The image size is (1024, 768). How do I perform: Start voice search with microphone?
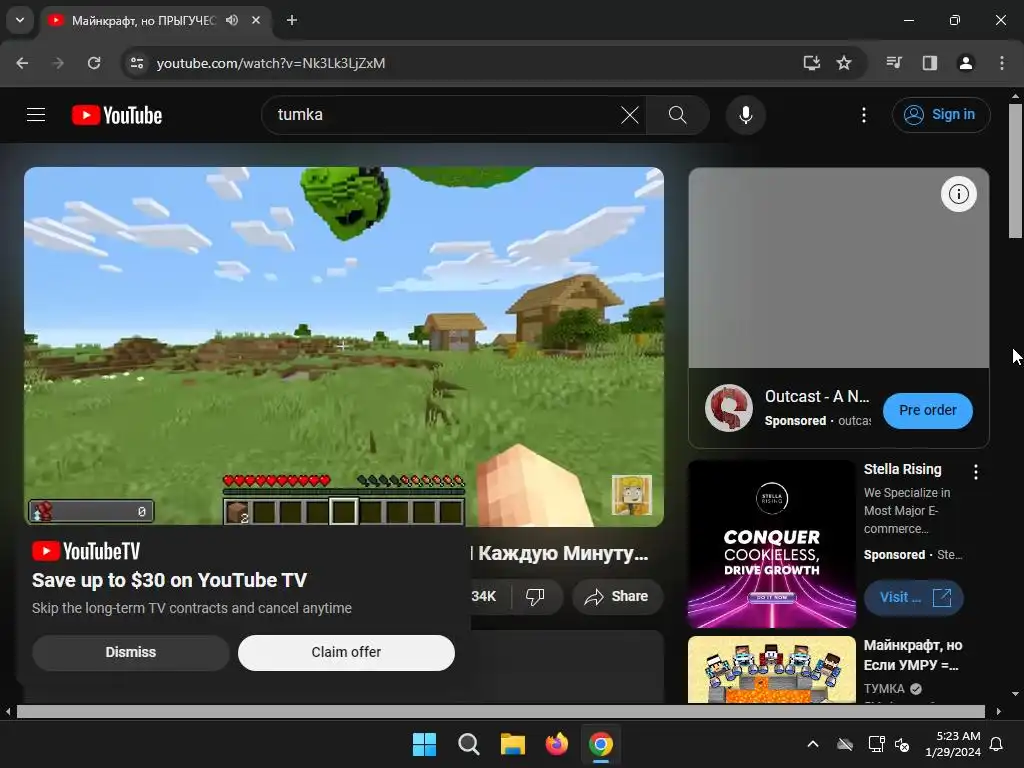745,115
